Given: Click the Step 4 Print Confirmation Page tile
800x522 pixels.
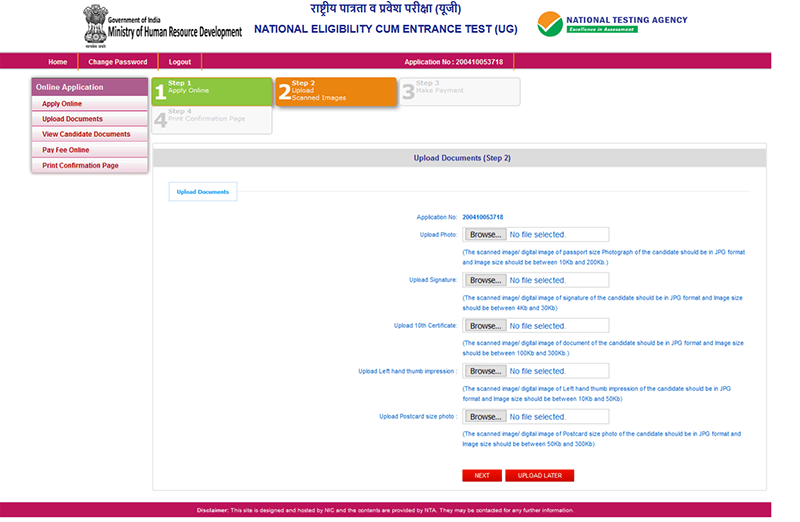Looking at the screenshot, I should (x=212, y=120).
